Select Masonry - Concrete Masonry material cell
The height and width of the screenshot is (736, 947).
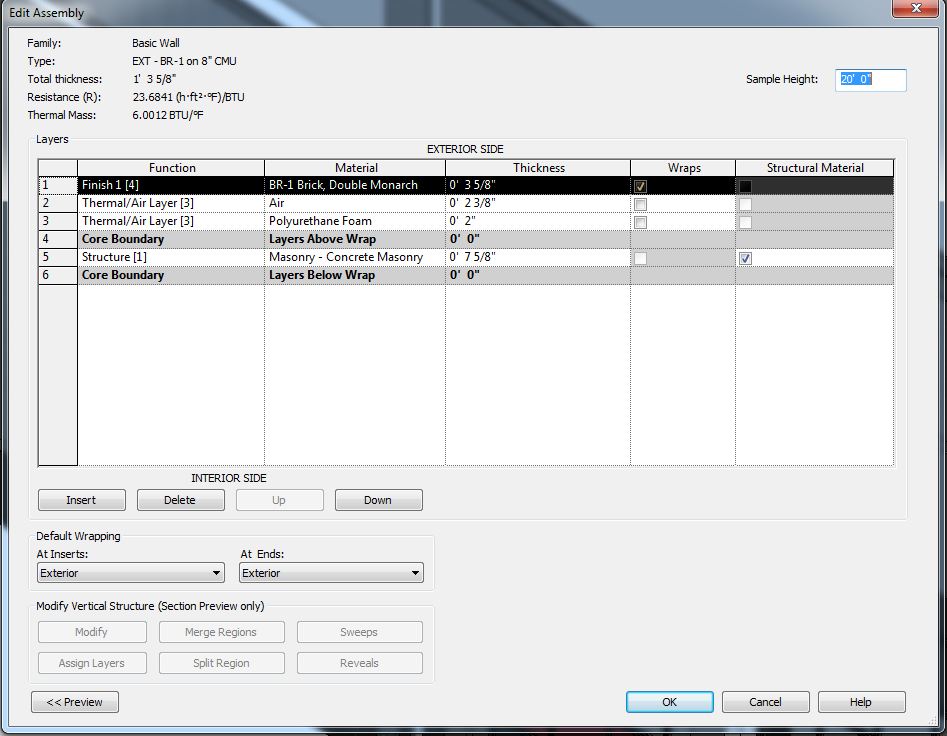pos(355,257)
